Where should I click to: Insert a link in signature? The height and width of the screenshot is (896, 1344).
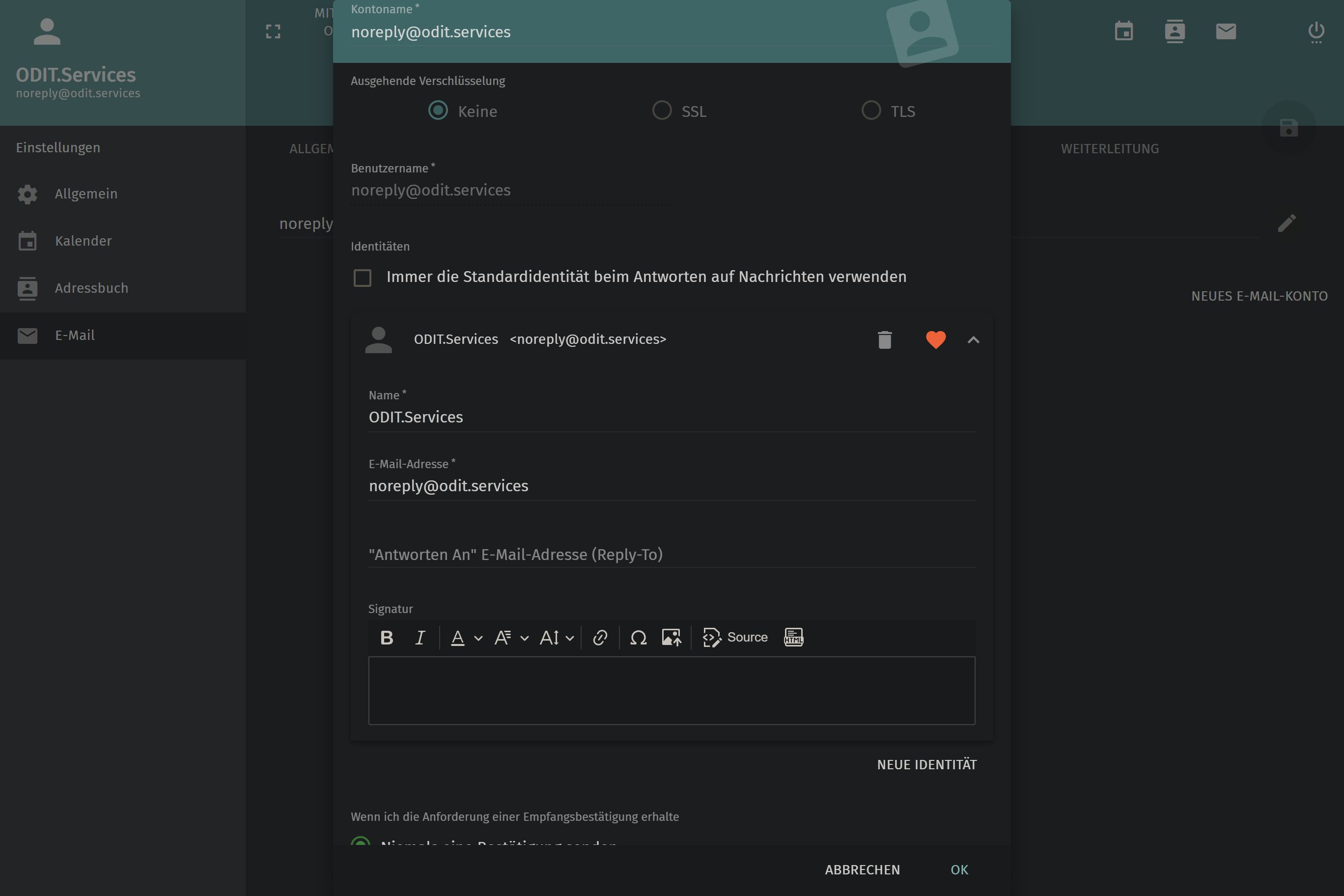tap(600, 637)
